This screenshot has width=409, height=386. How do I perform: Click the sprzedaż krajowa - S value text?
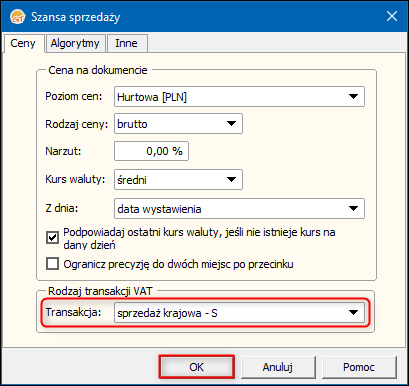[x=167, y=313]
